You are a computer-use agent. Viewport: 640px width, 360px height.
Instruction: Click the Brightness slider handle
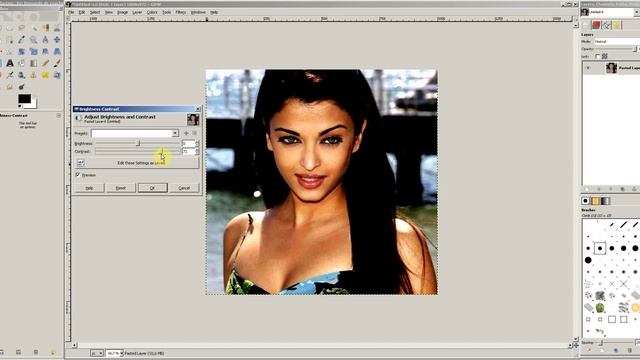click(138, 143)
